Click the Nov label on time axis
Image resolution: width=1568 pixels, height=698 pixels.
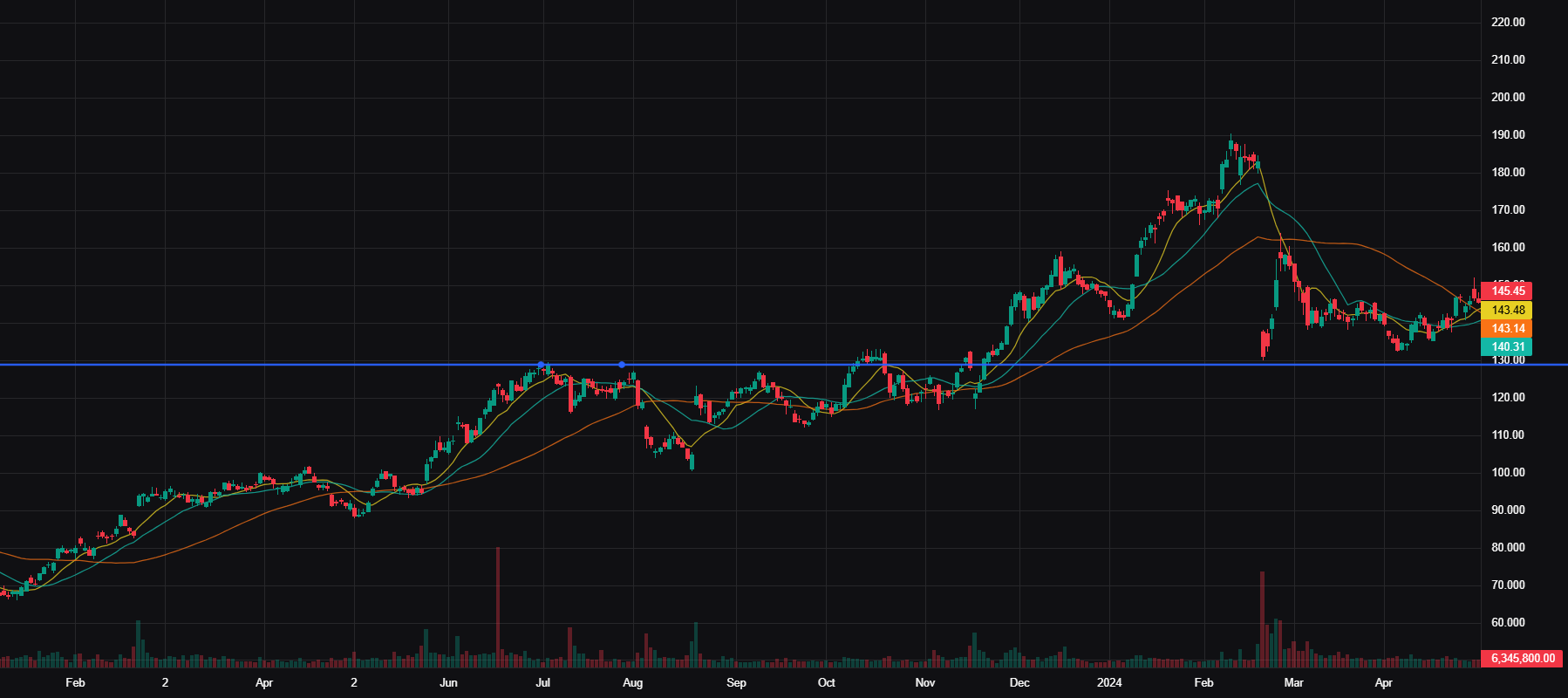click(x=925, y=682)
